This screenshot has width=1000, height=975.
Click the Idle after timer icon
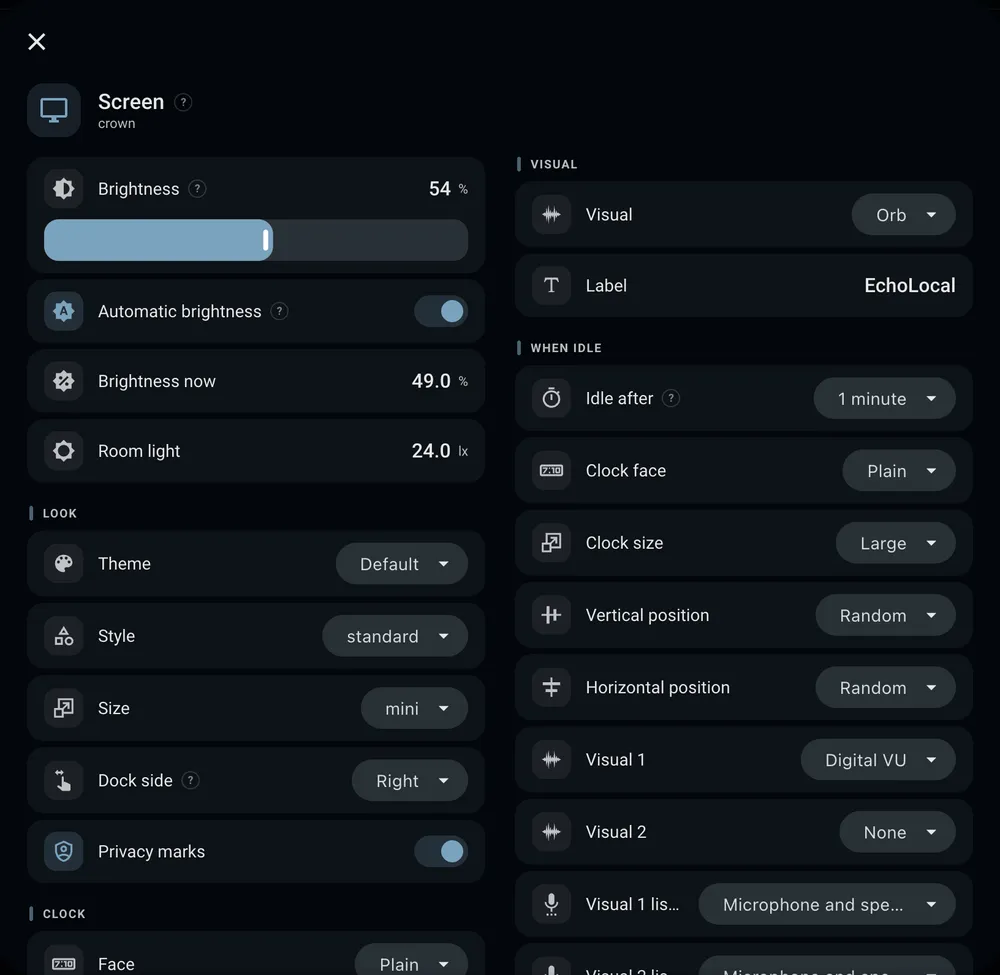click(x=552, y=399)
